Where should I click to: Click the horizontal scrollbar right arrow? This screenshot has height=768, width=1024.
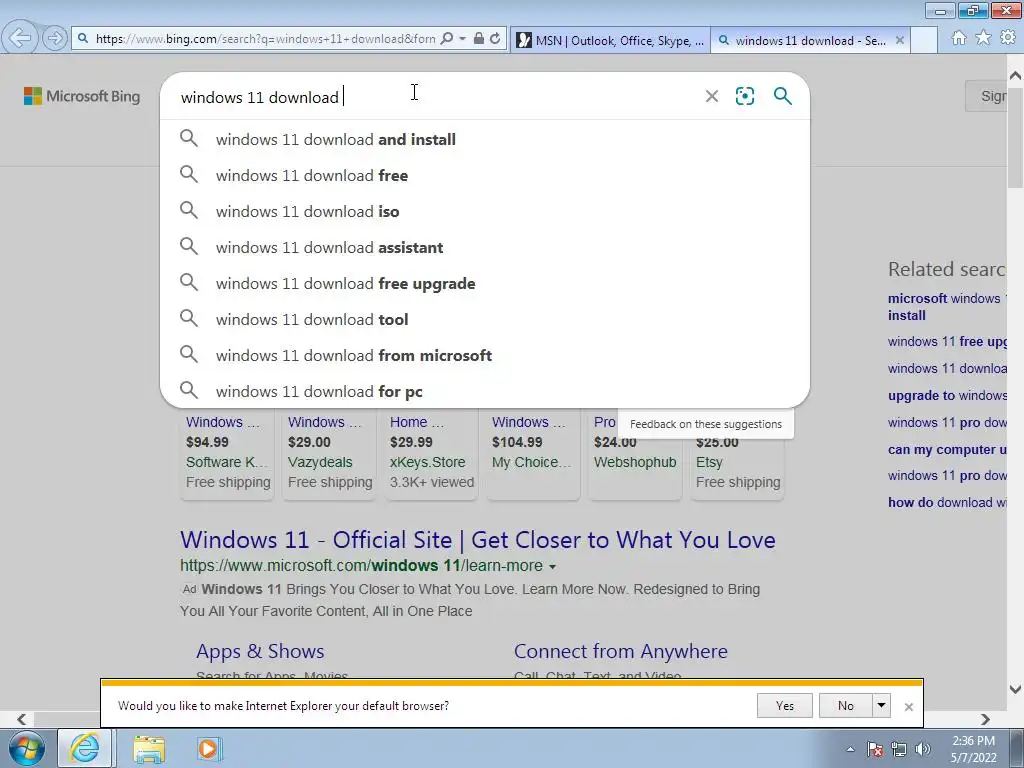[x=985, y=719]
